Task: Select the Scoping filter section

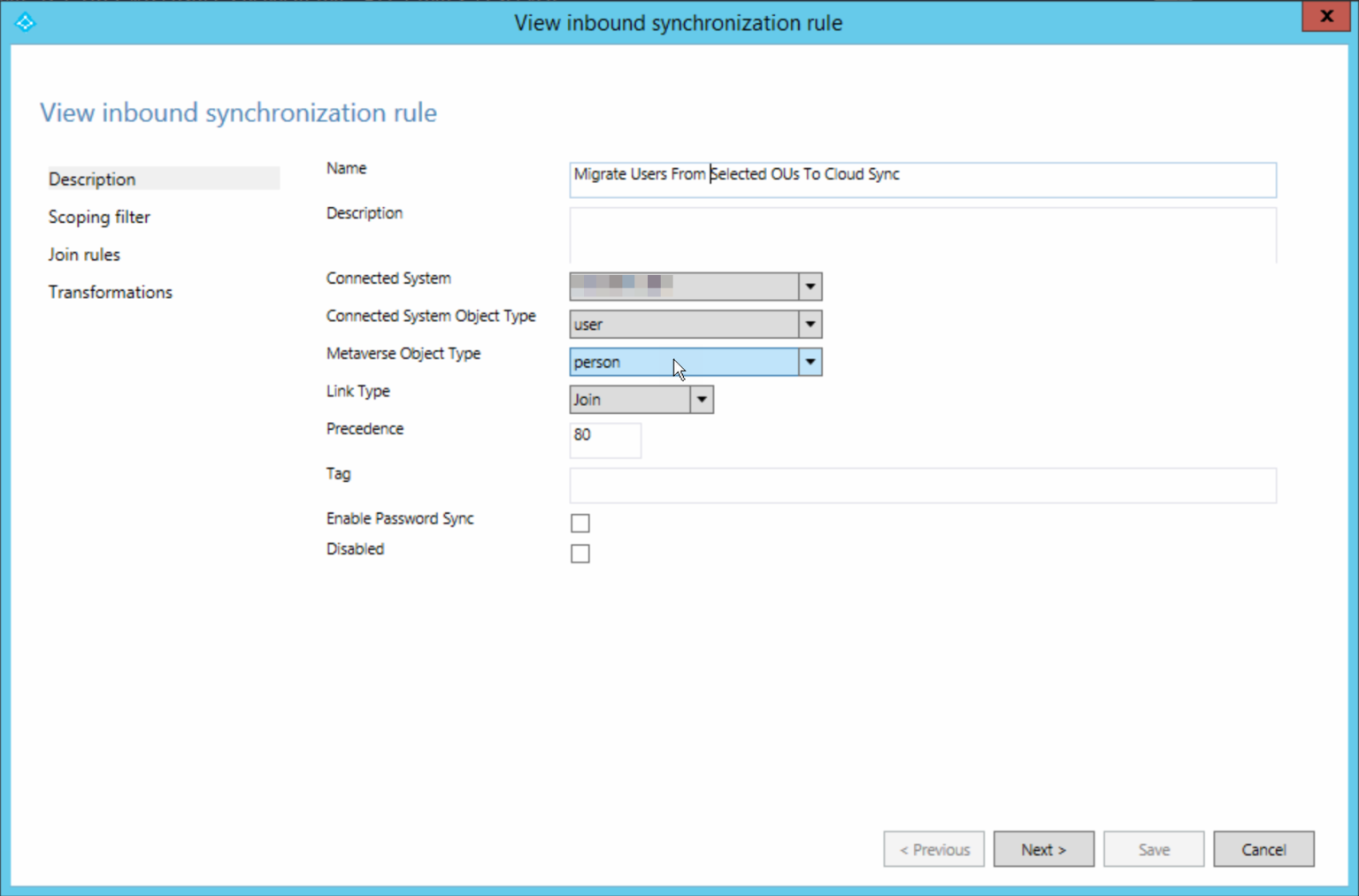Action: 99,217
